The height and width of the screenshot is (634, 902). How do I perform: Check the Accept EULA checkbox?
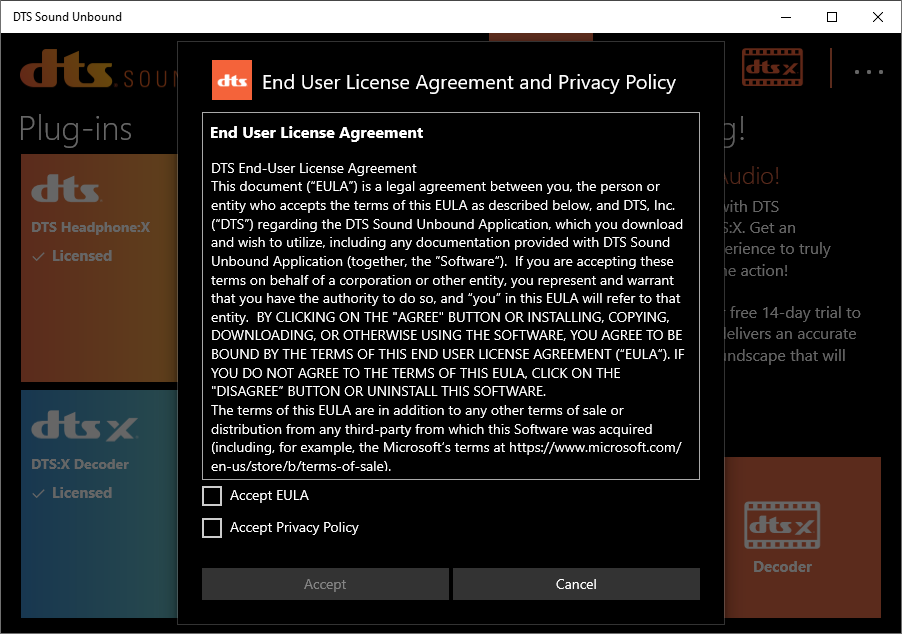point(212,495)
